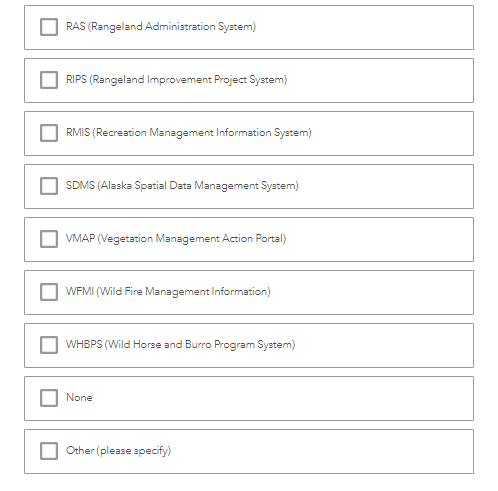Click the VMAP option label text
This screenshot has width=498, height=491.
[x=176, y=239]
